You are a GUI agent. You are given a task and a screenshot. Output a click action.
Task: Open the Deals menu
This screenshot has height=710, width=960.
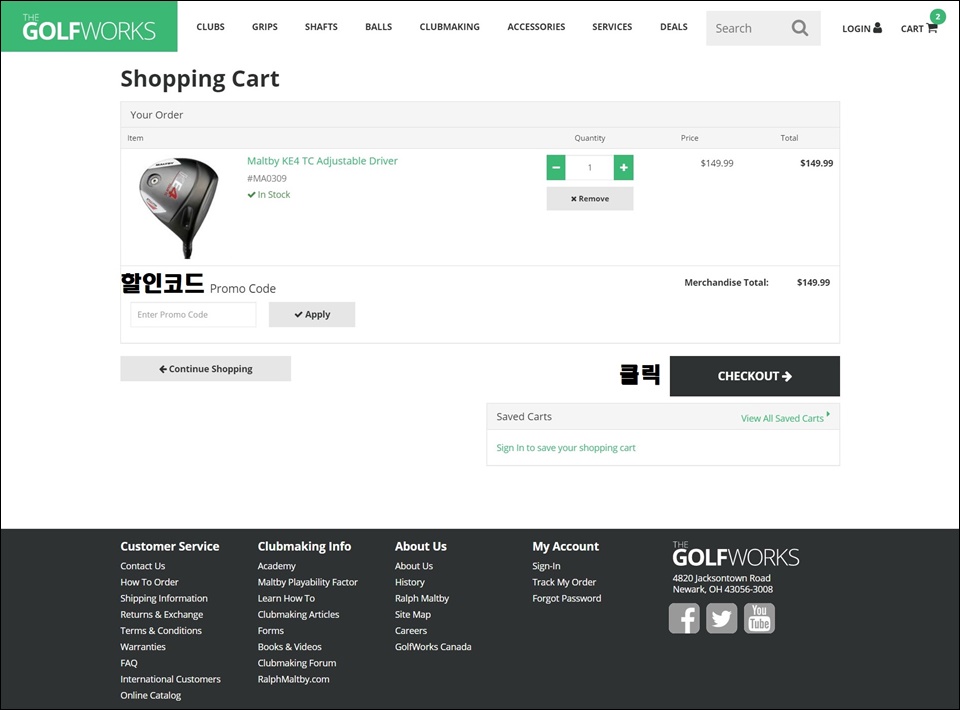(673, 27)
